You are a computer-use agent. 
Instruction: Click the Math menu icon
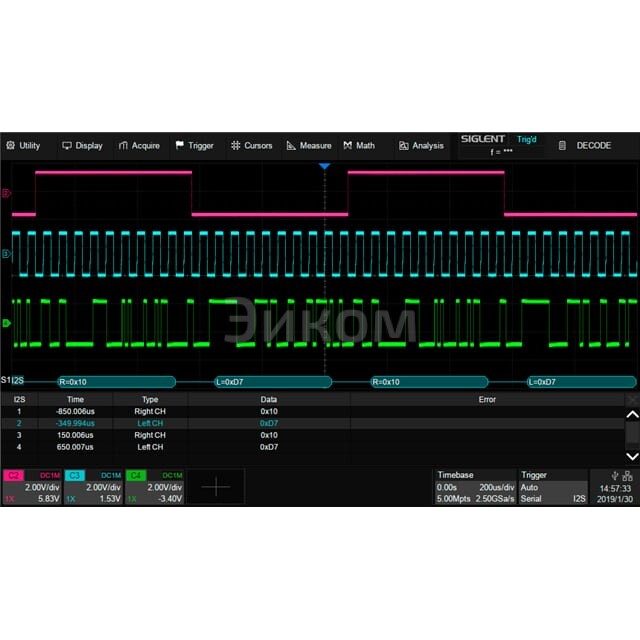pyautogui.click(x=347, y=146)
